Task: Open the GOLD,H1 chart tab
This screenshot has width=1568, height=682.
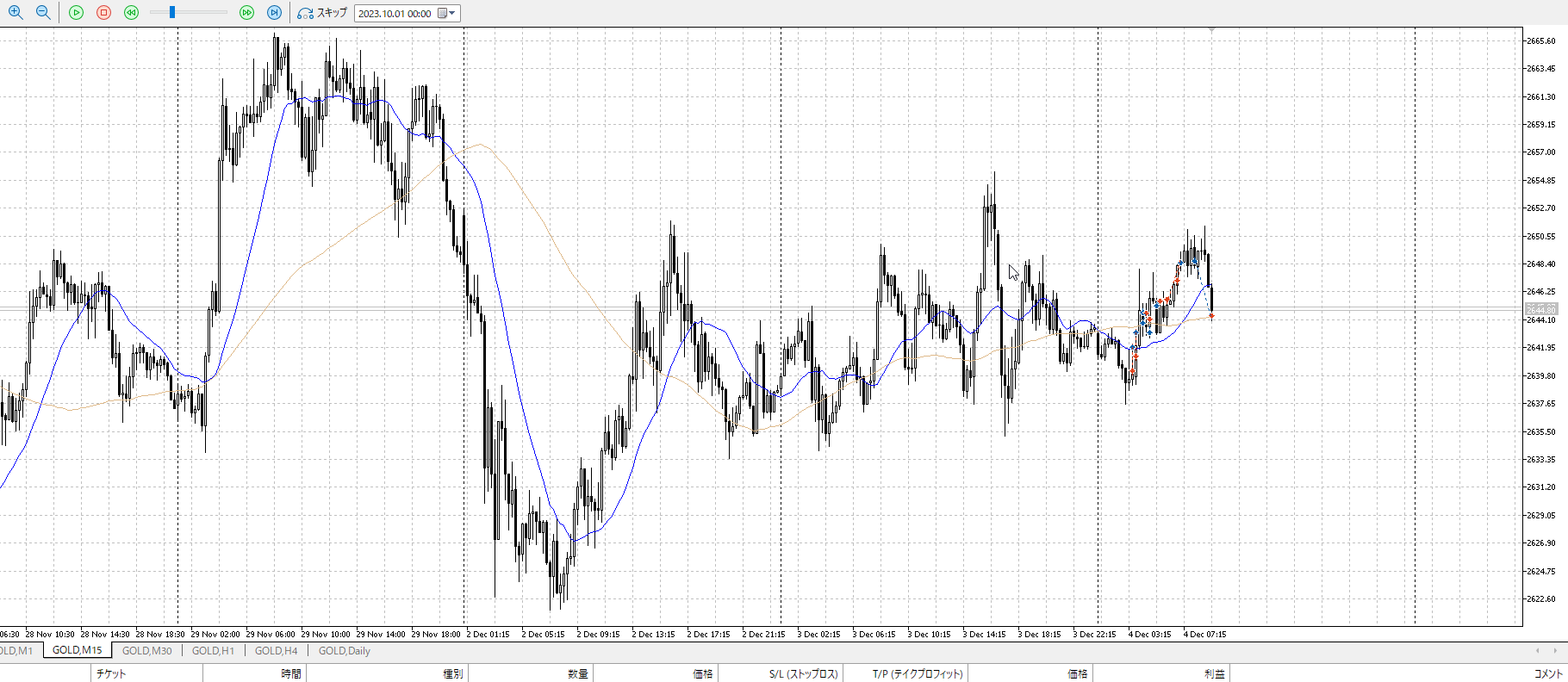Action: coord(213,651)
